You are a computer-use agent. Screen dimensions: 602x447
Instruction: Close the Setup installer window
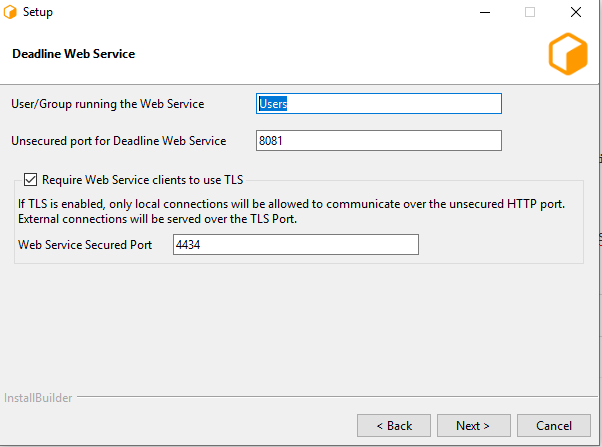pyautogui.click(x=576, y=13)
